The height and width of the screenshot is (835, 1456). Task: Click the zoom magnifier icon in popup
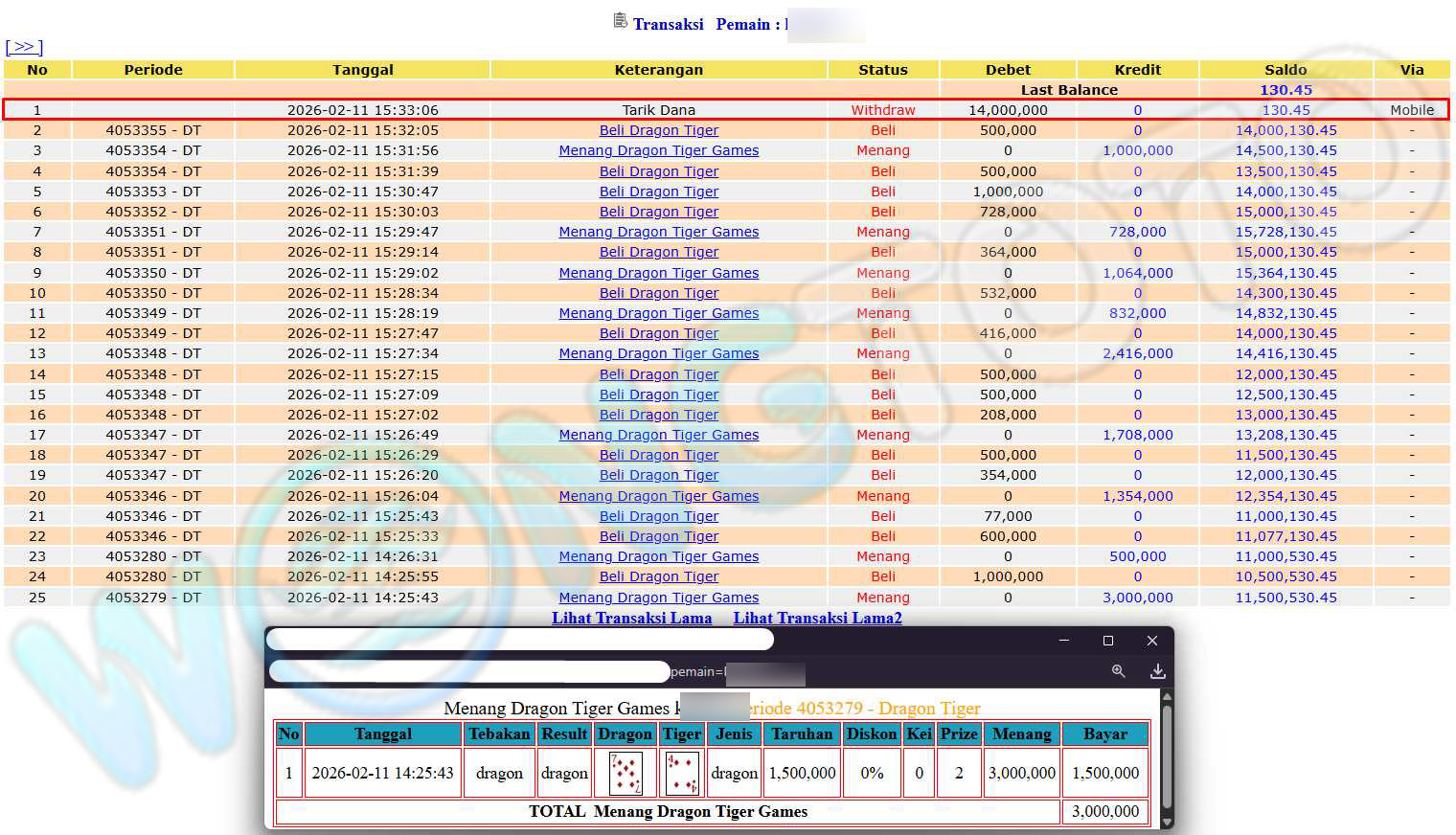(1118, 671)
